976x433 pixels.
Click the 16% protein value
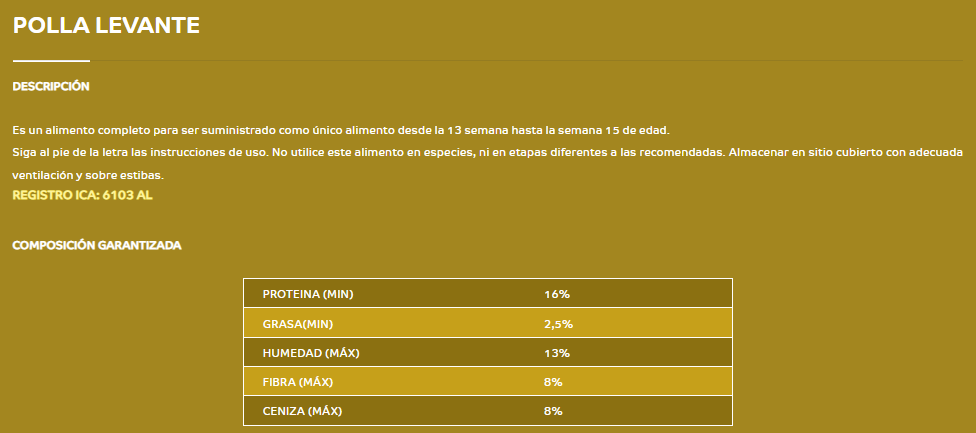click(x=556, y=294)
